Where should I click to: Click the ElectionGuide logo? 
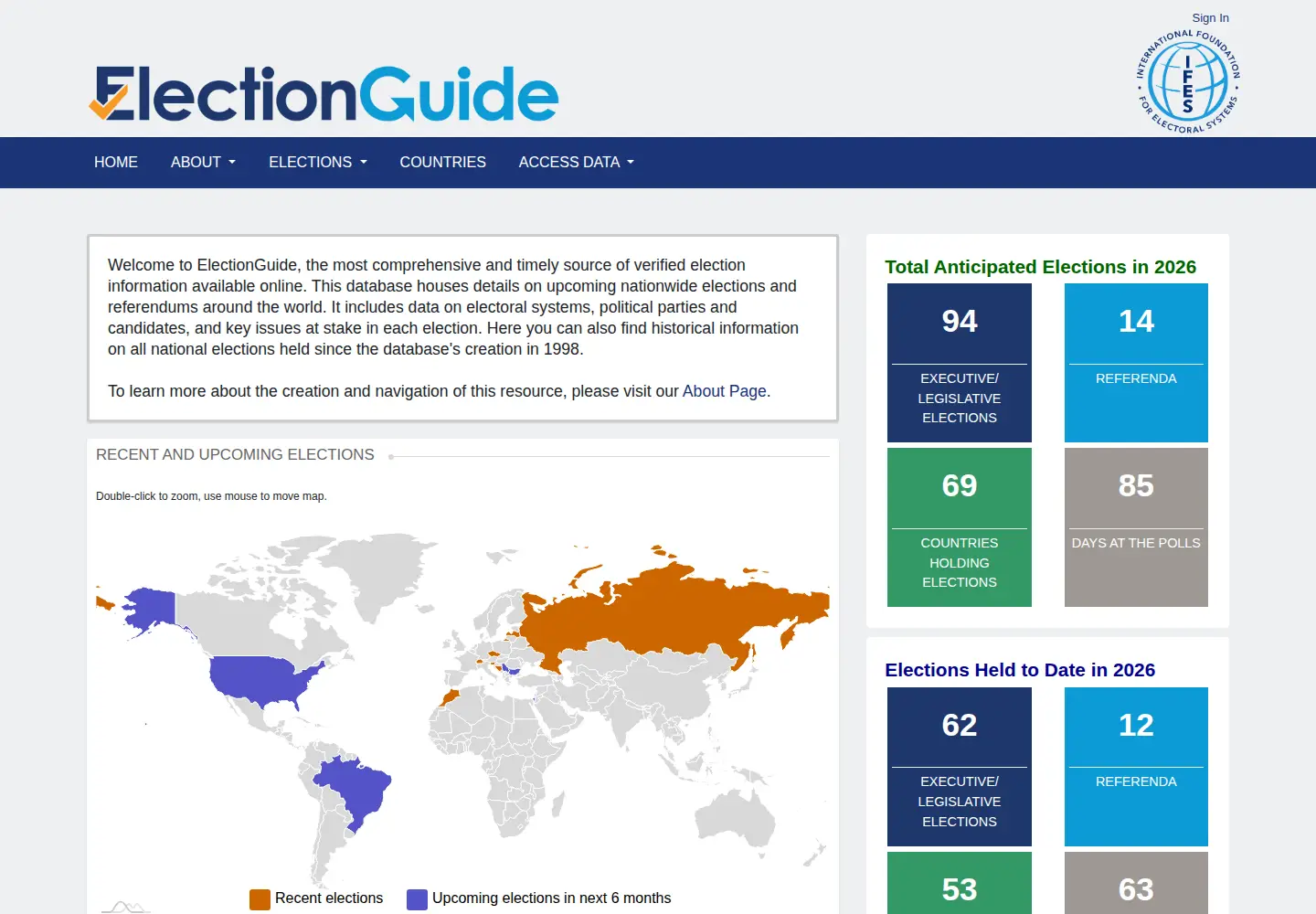tap(324, 94)
